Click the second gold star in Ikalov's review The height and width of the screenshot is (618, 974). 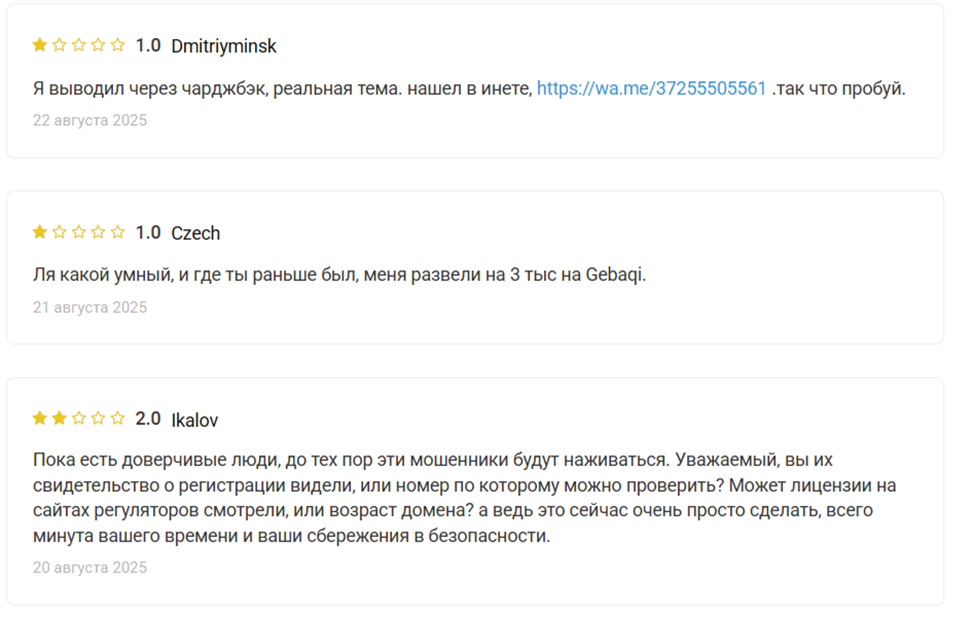[59, 419]
